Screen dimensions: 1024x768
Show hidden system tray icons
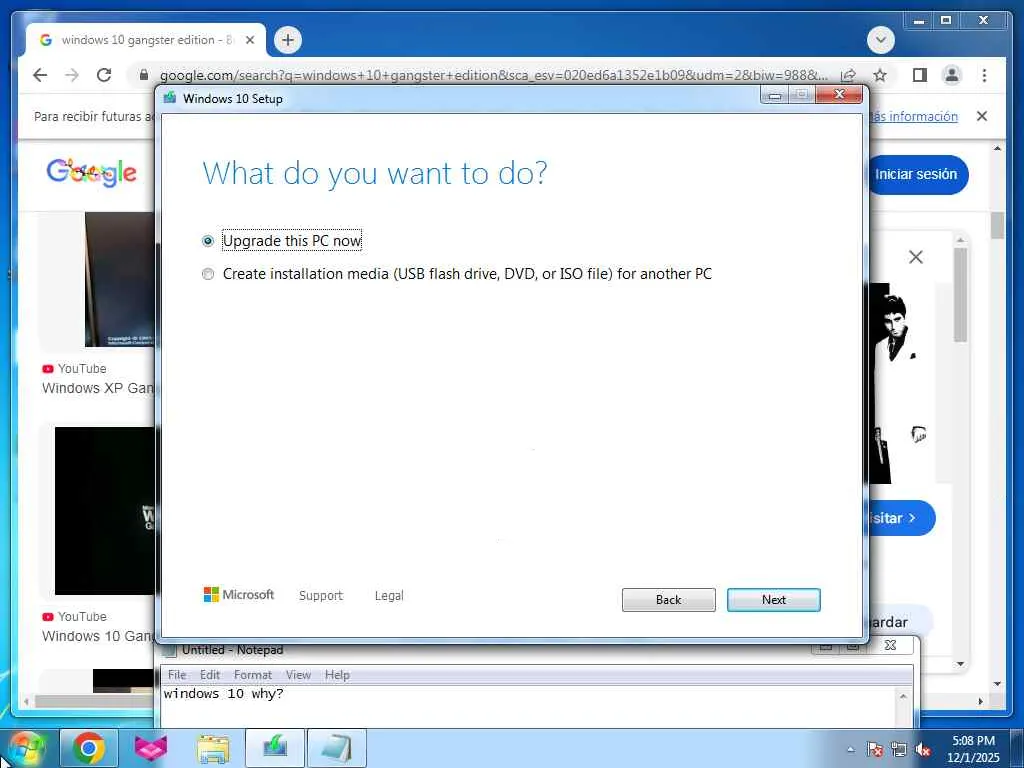(850, 750)
